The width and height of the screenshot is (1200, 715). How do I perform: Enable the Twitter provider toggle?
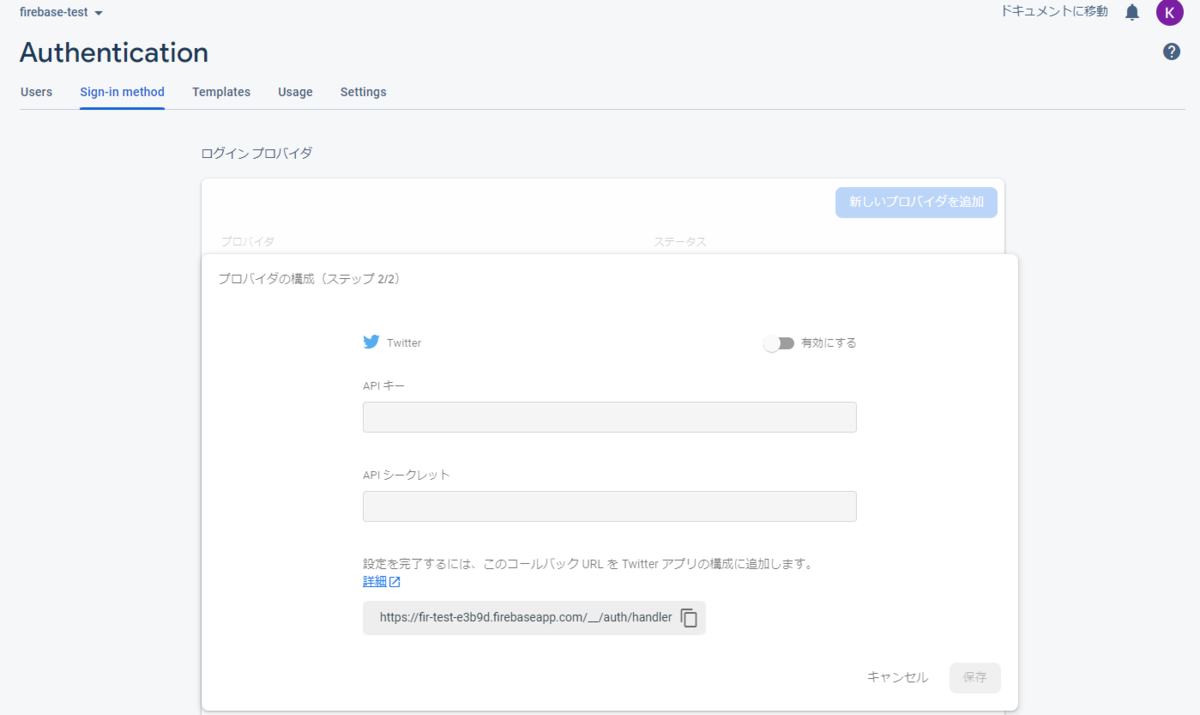(778, 343)
